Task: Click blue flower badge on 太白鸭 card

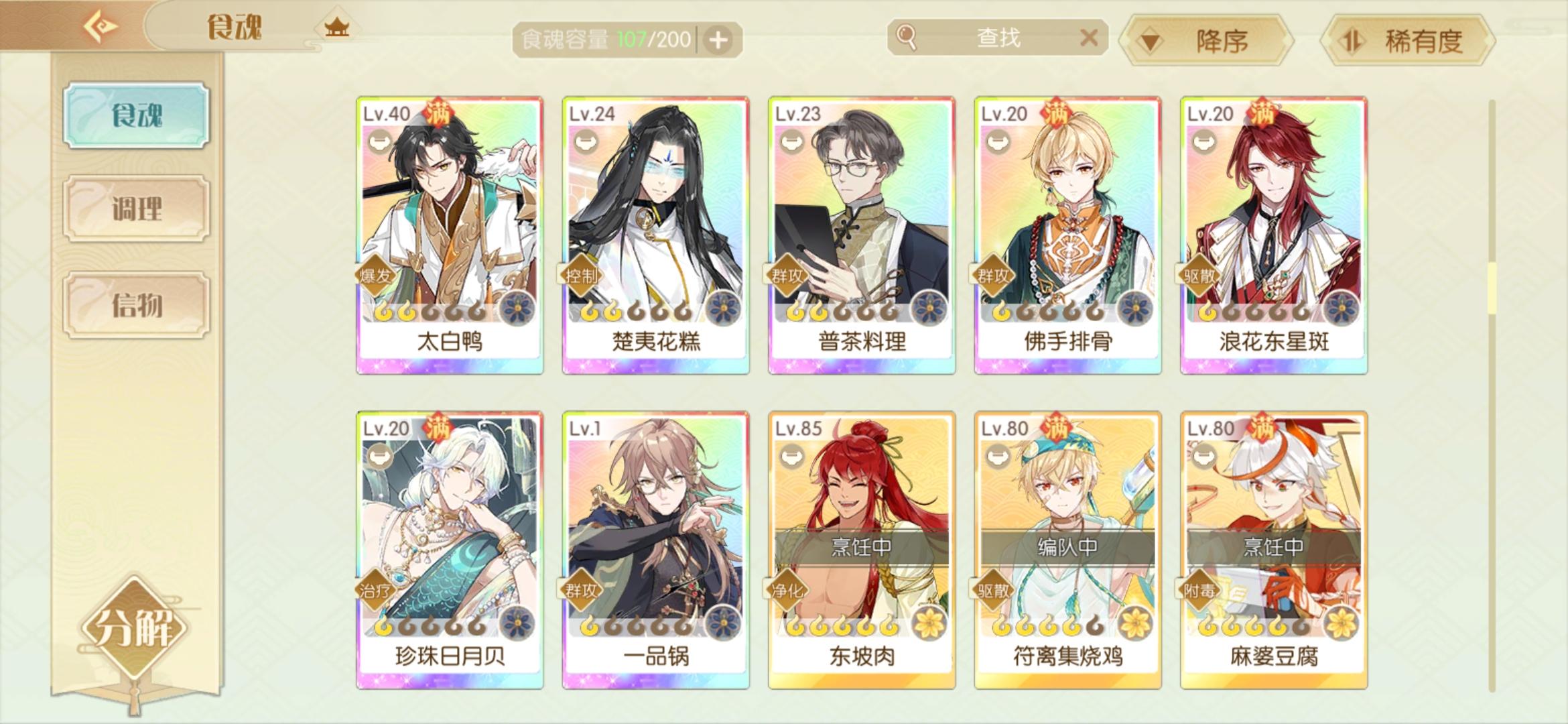Action: [x=518, y=310]
